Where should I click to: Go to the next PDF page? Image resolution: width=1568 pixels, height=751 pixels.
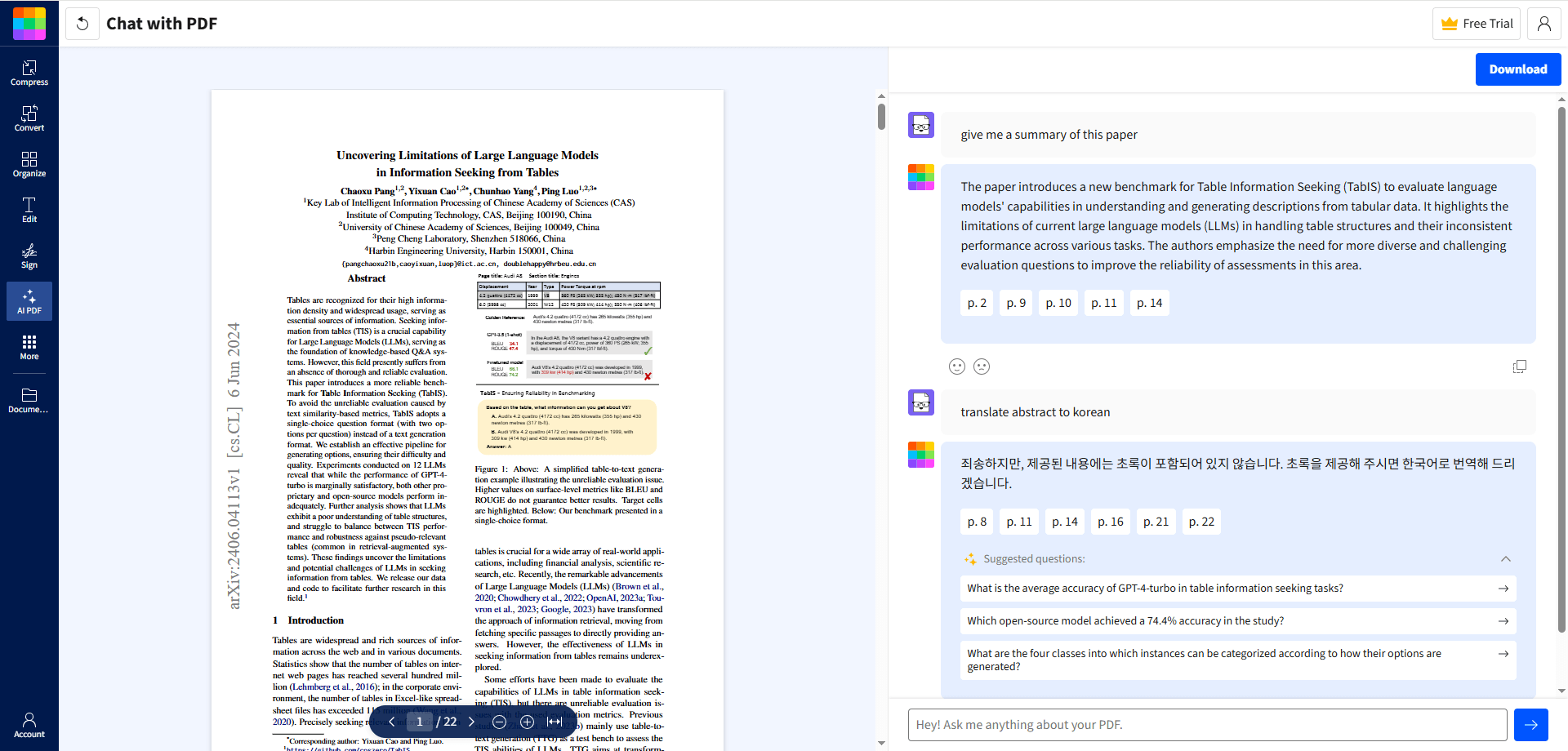tap(471, 722)
